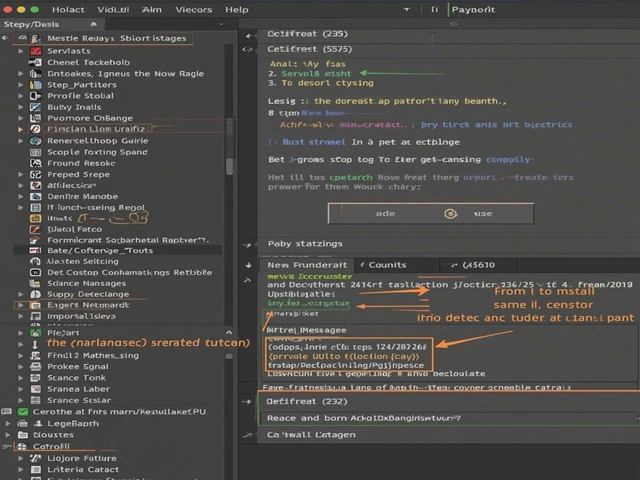The width and height of the screenshot is (640, 480).
Task: Click the arrow icon beside Paby statzings
Action: pos(247,245)
